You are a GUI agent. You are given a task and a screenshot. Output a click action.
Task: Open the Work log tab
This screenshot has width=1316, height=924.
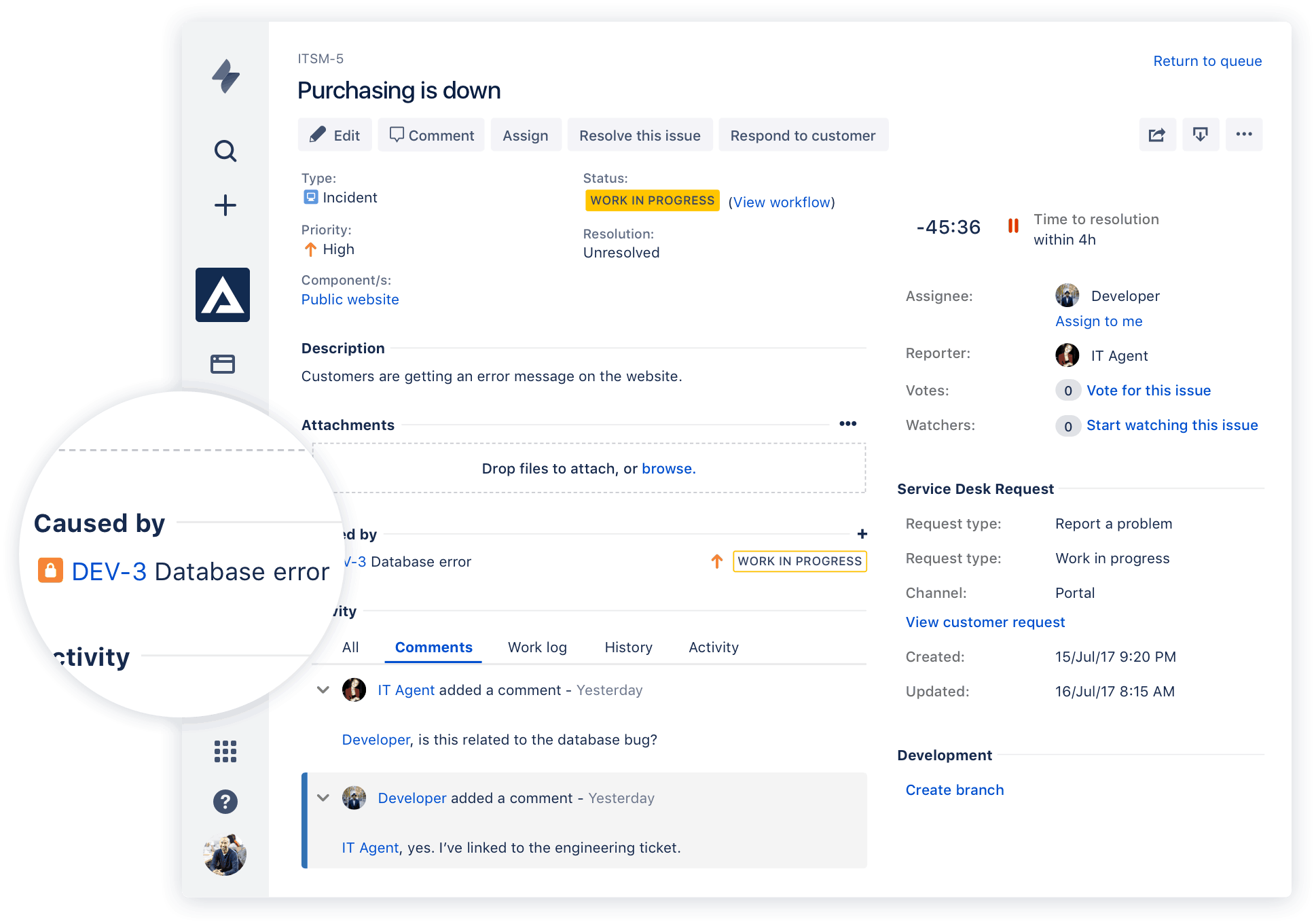tap(537, 647)
